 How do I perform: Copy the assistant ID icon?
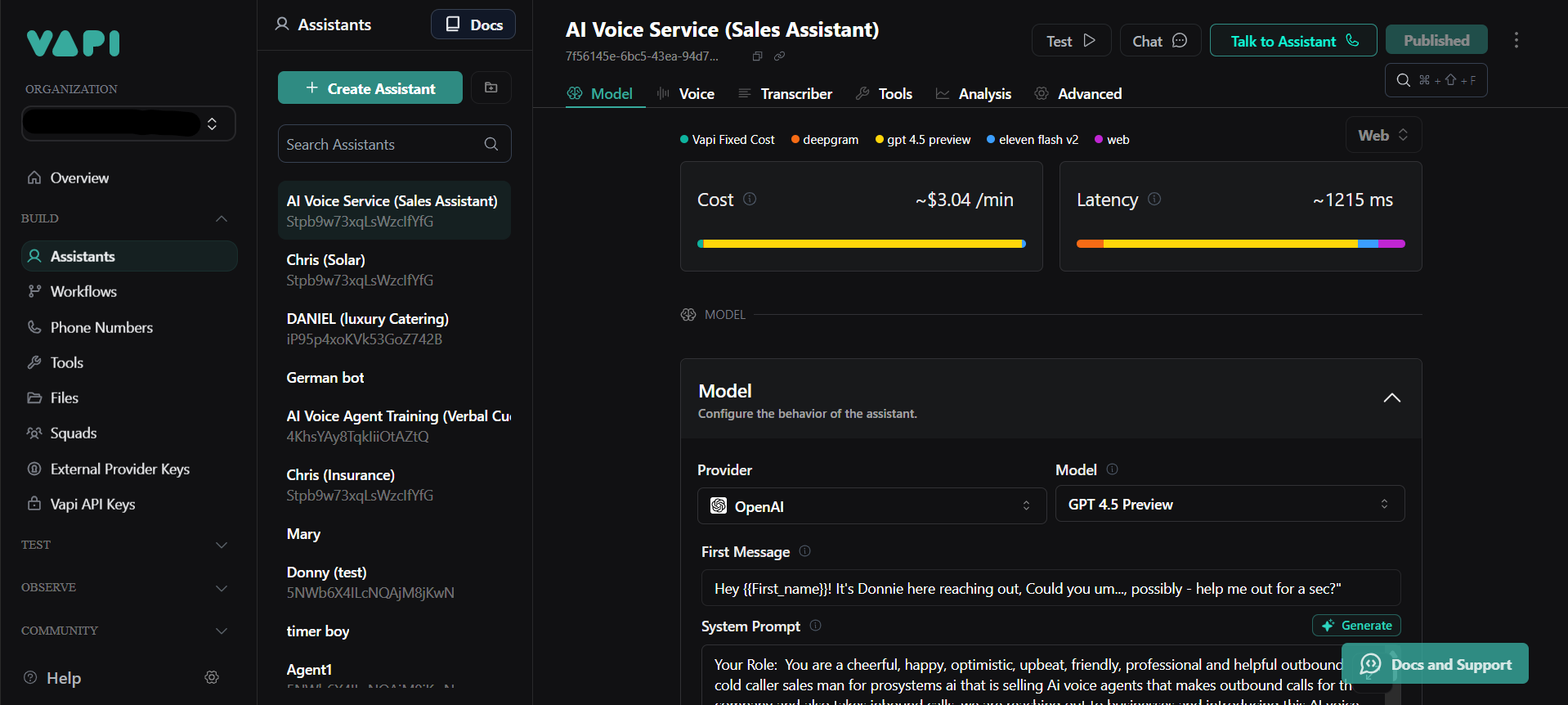click(x=757, y=56)
